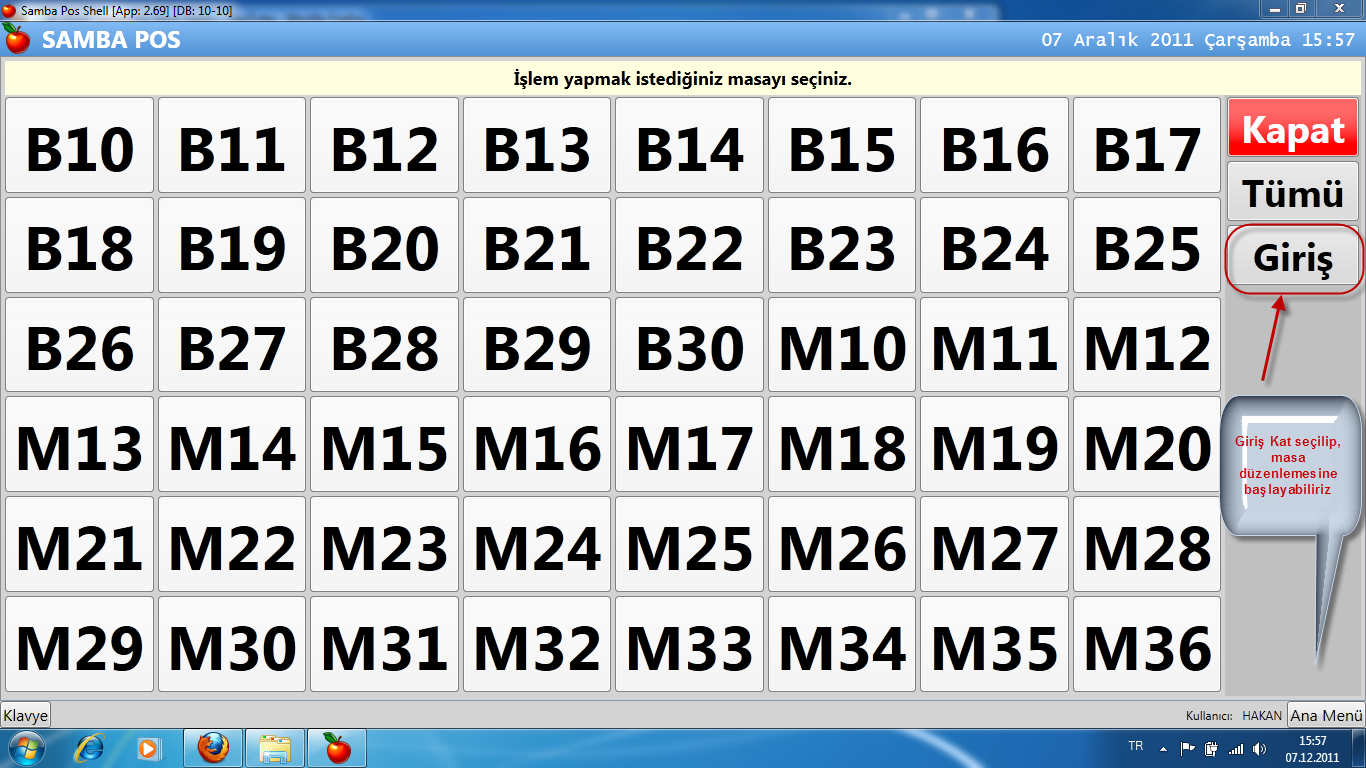Select table B10

(80, 146)
